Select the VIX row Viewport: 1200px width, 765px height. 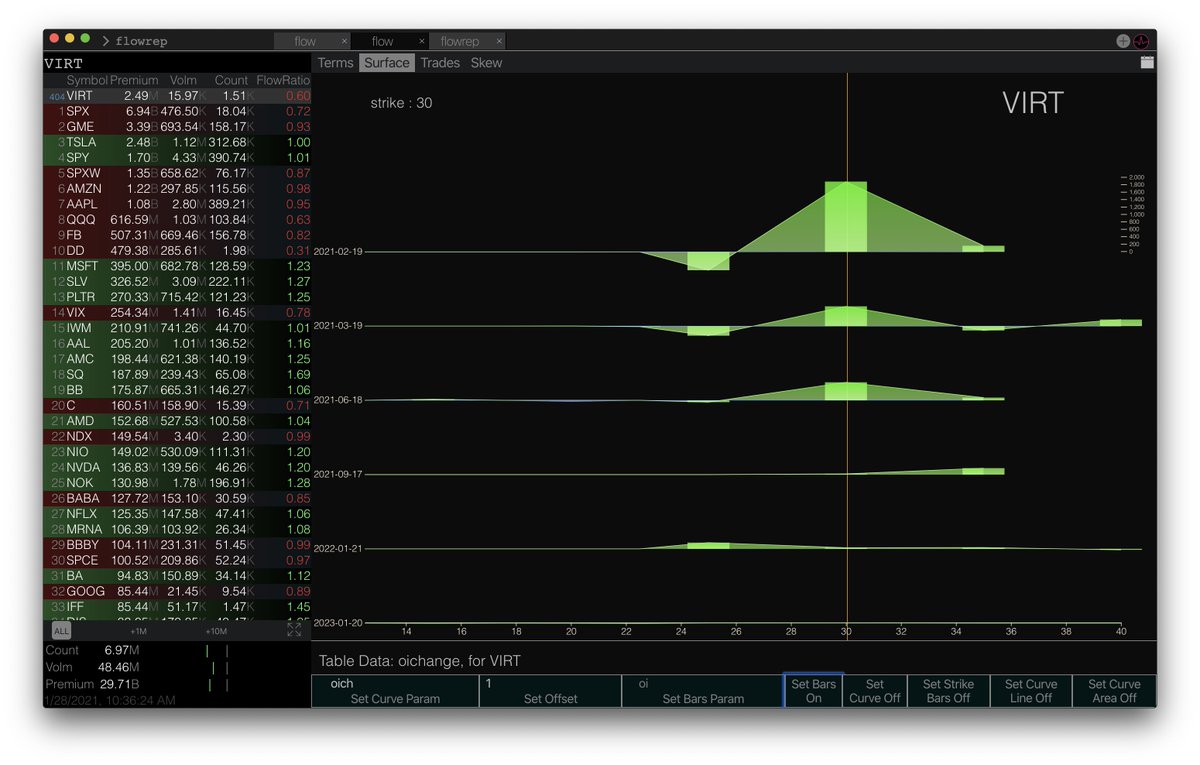[177, 313]
